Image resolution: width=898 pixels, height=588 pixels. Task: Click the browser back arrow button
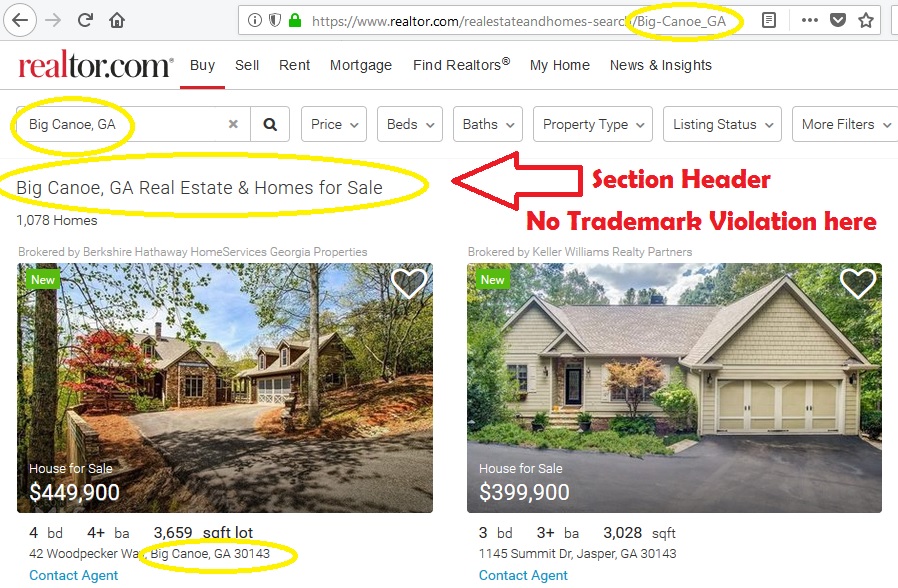[20, 21]
